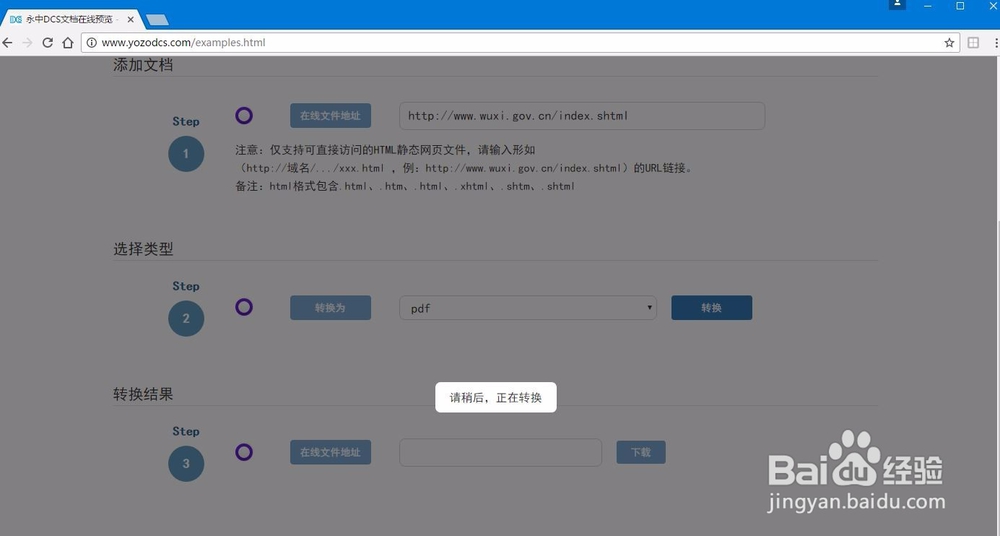Go forward using the browser forward arrow
This screenshot has height=536, width=1000.
pos(27,43)
